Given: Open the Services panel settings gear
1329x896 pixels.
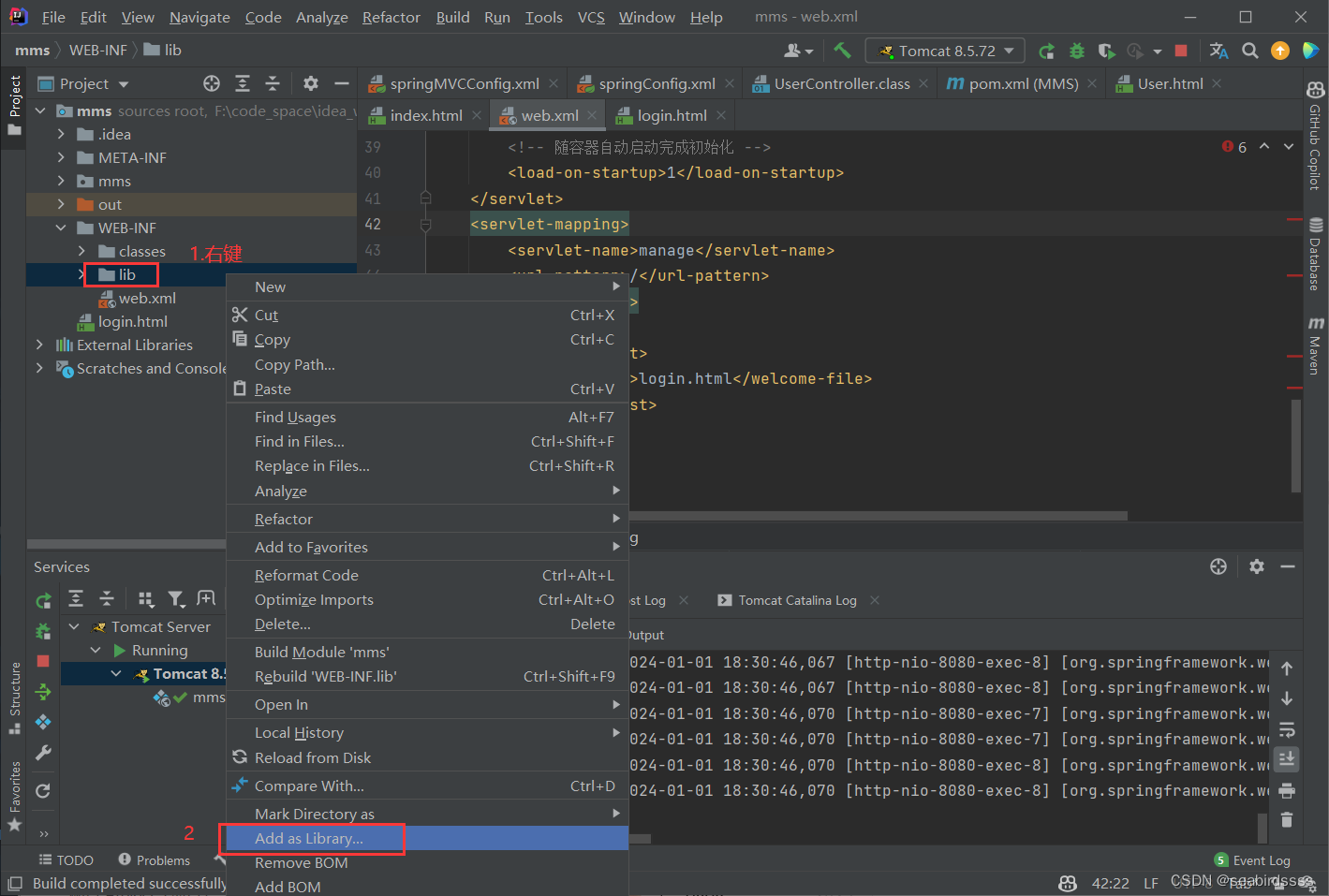Looking at the screenshot, I should [1257, 566].
